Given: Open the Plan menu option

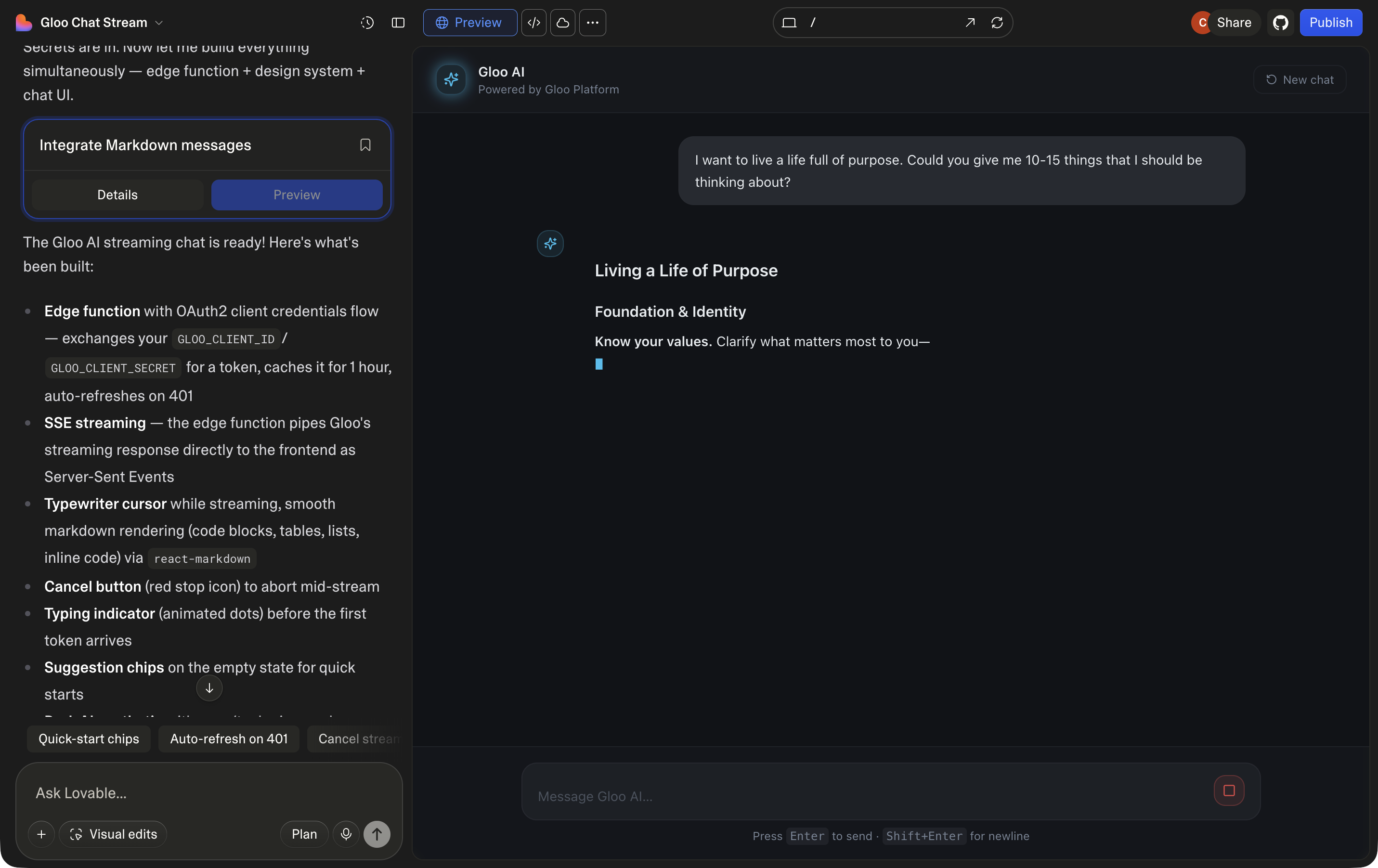Looking at the screenshot, I should coord(303,834).
